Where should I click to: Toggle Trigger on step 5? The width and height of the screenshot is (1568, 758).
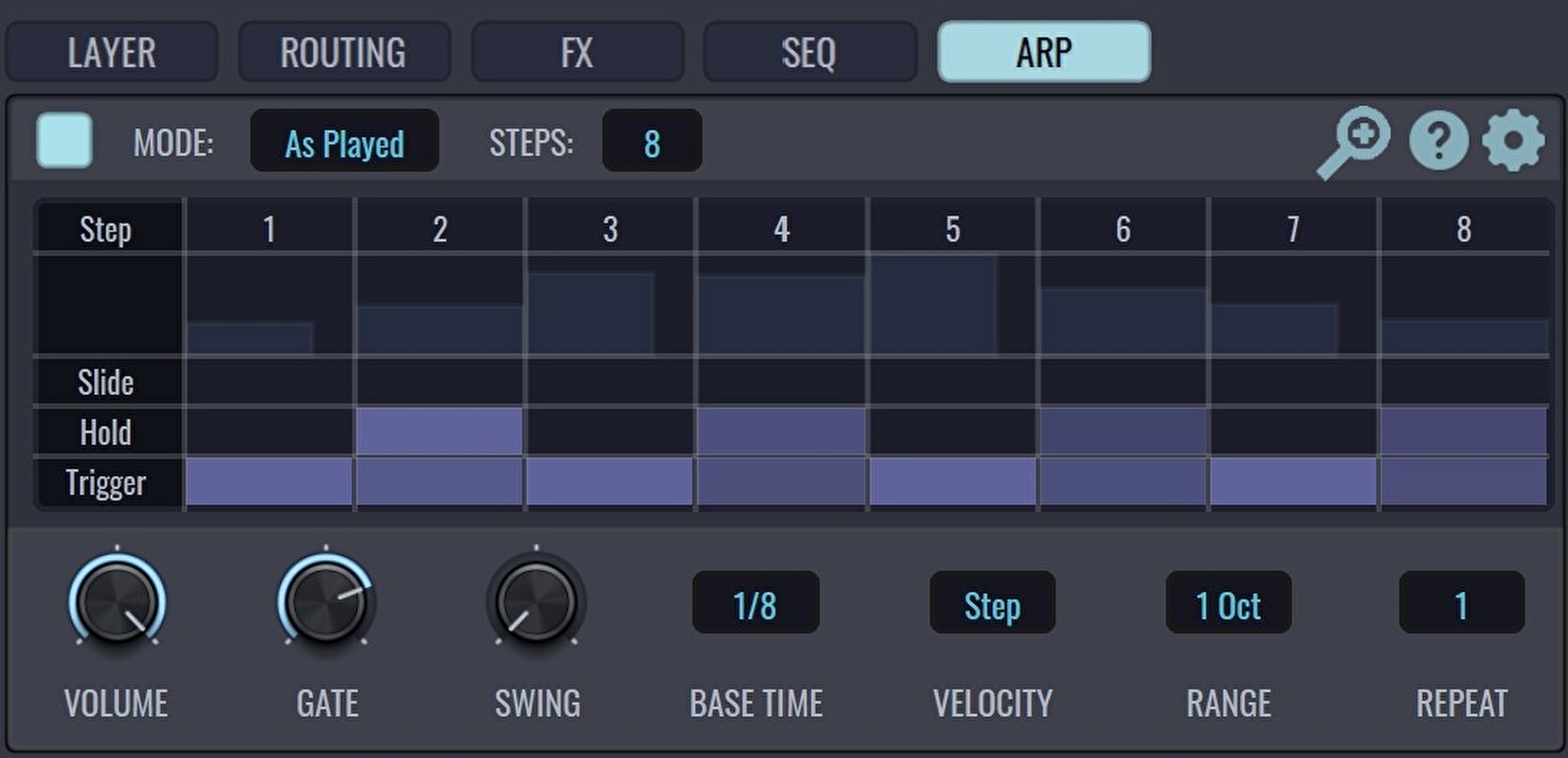(952, 481)
